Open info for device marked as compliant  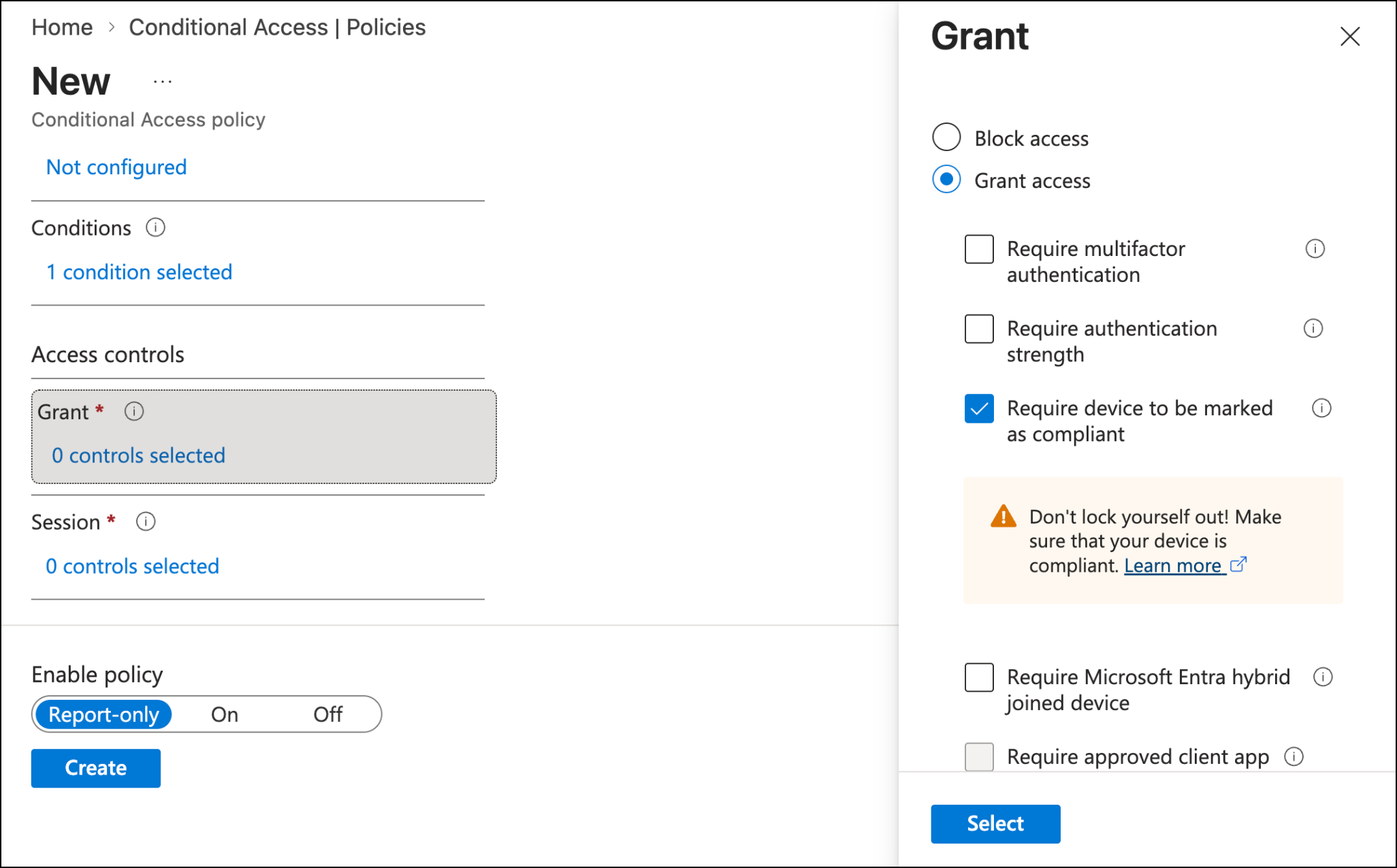(1321, 408)
